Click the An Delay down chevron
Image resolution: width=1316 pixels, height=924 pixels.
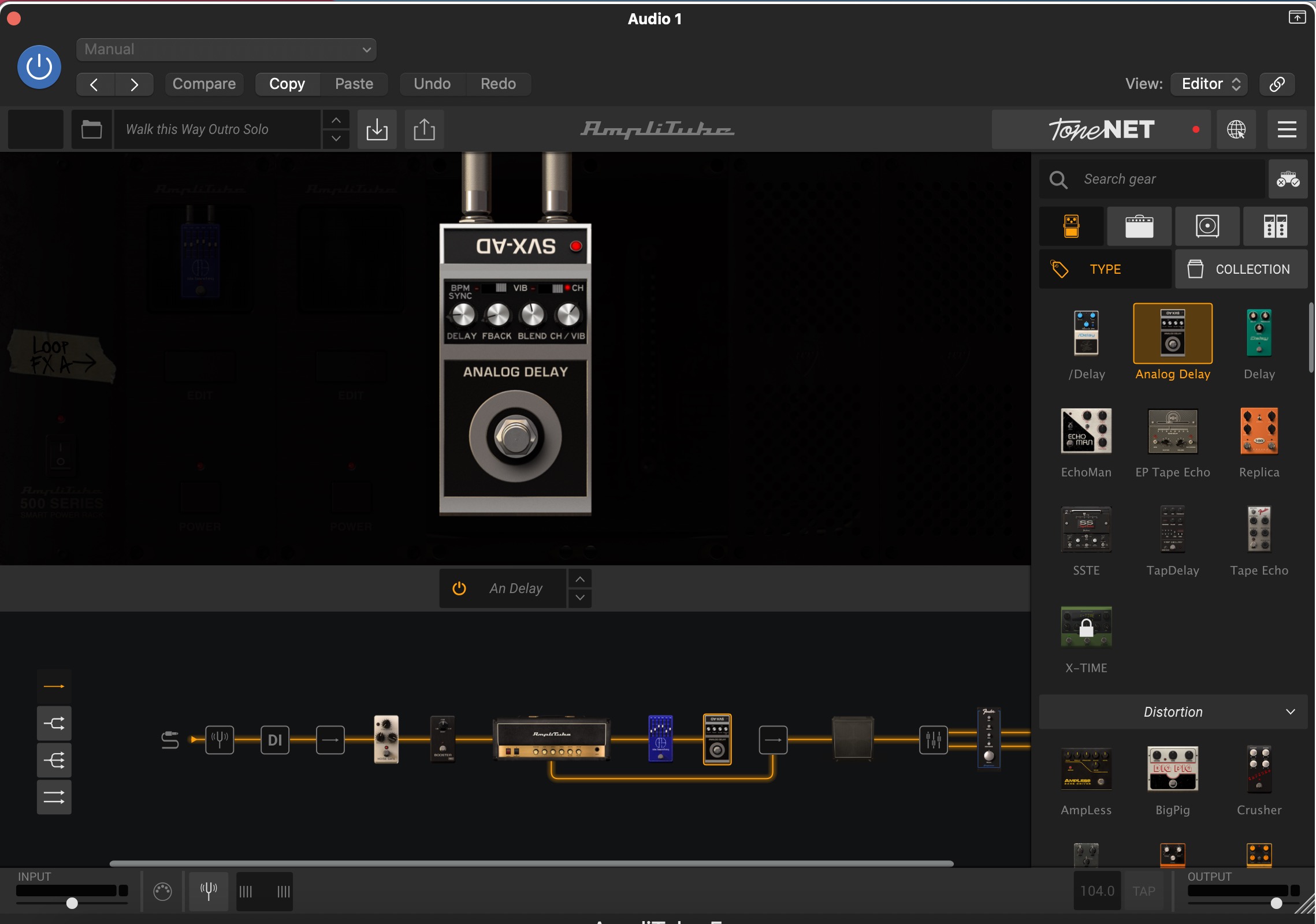(580, 598)
